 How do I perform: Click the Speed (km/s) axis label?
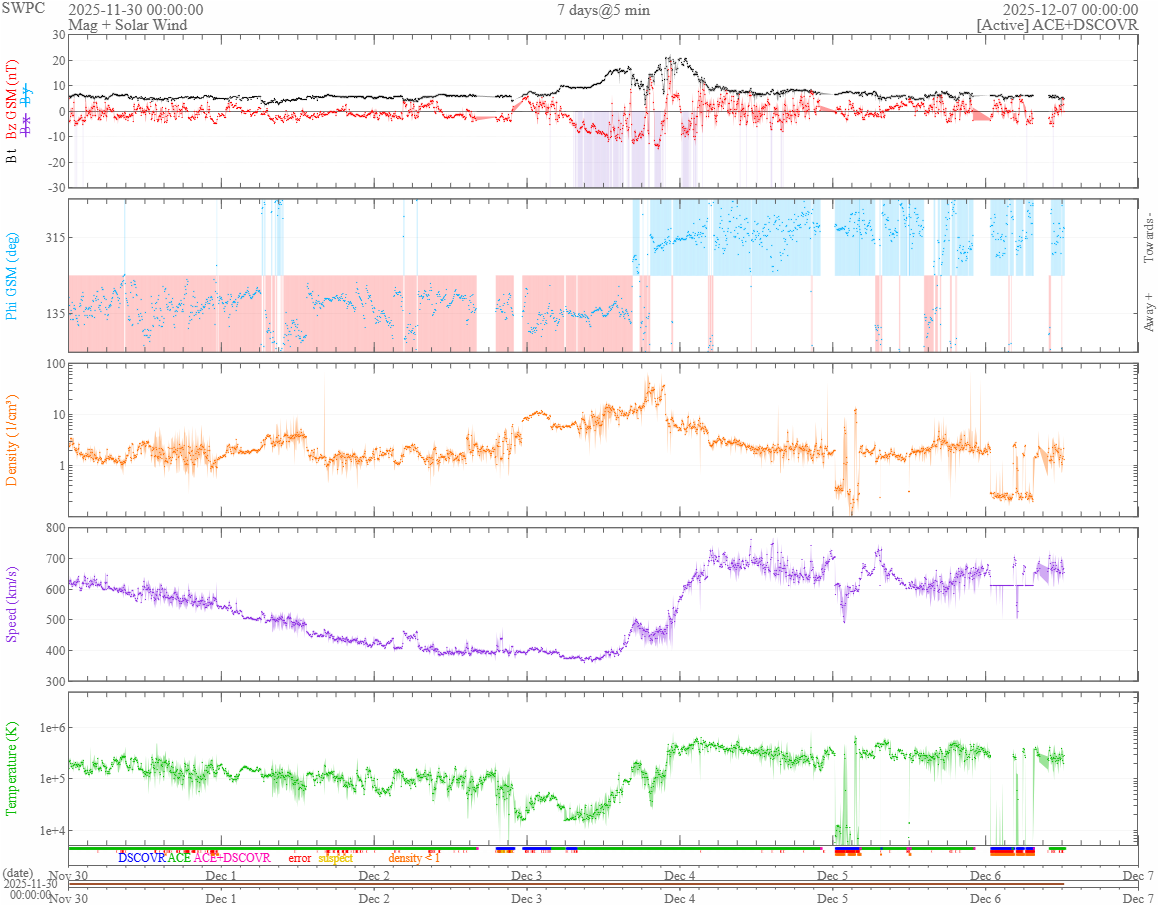[x=12, y=604]
